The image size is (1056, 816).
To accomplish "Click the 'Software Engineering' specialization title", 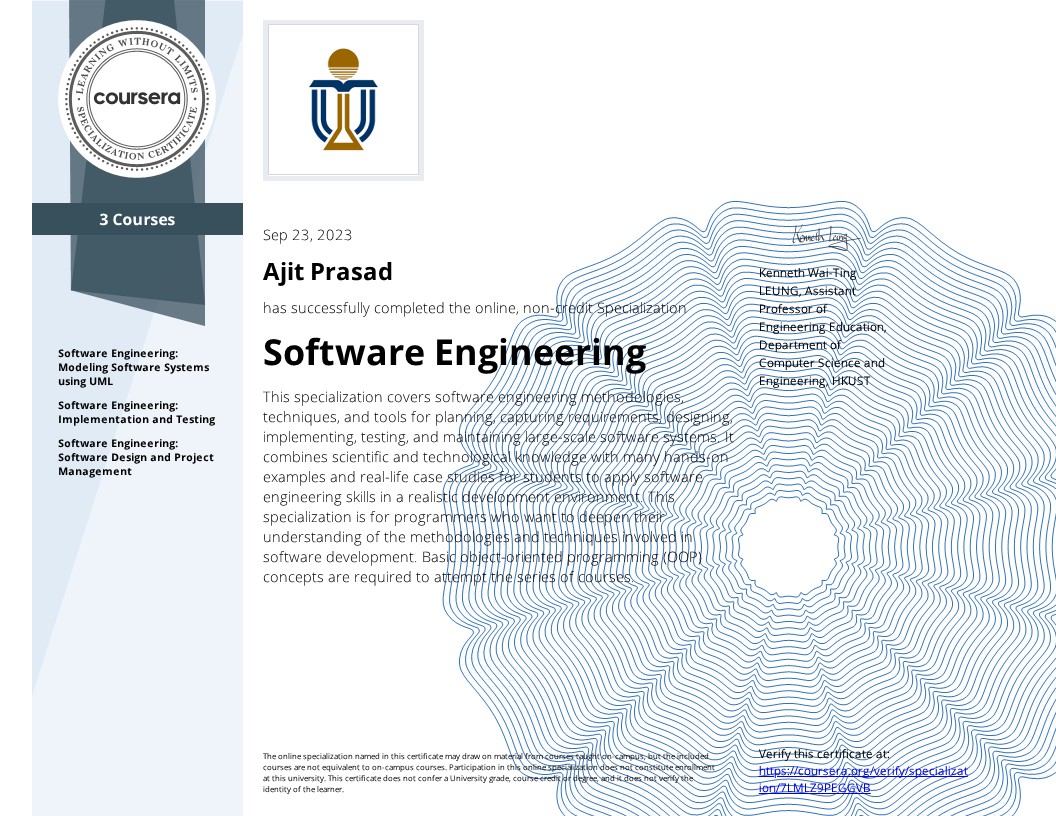I will pyautogui.click(x=454, y=353).
